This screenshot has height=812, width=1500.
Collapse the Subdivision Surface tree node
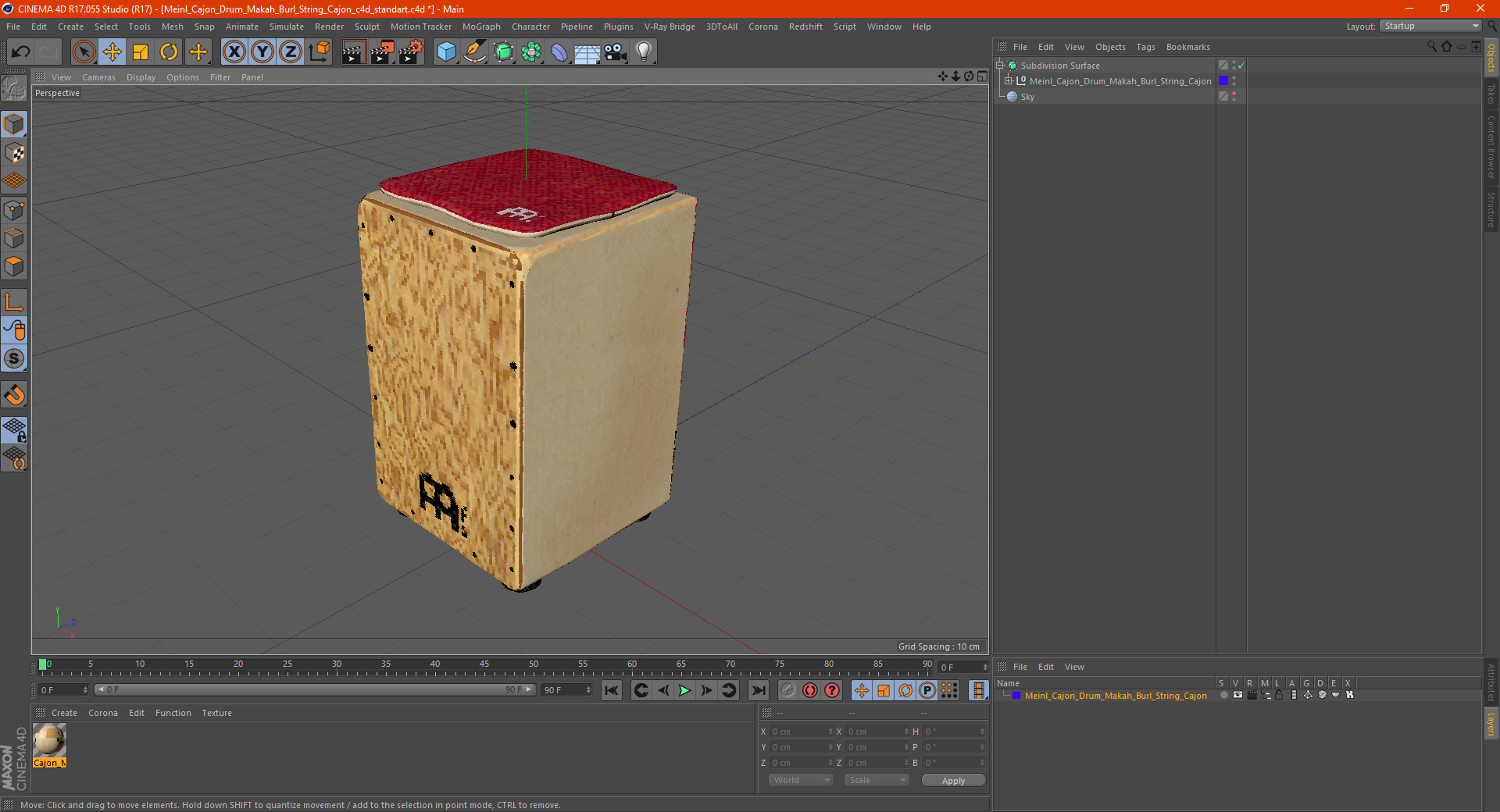click(x=999, y=66)
